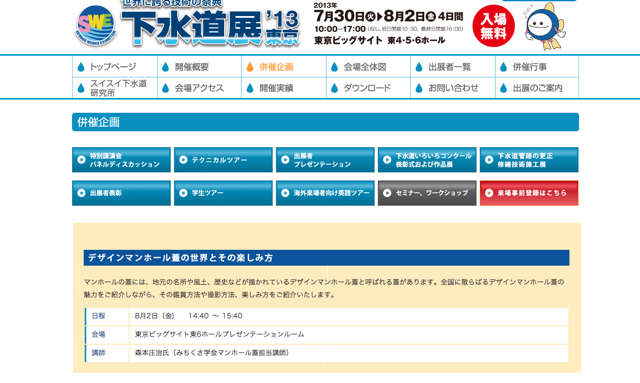Click the orange drop icon beside 併催企画
This screenshot has height=383, width=640.
[250, 67]
